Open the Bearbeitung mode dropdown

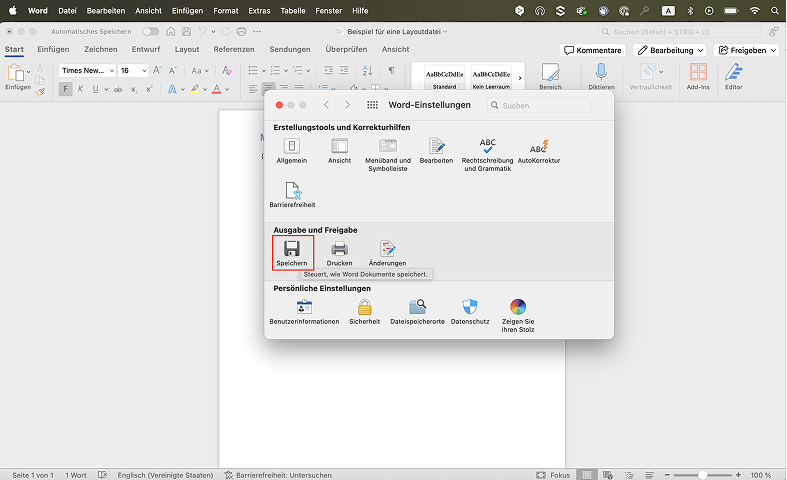pos(669,50)
